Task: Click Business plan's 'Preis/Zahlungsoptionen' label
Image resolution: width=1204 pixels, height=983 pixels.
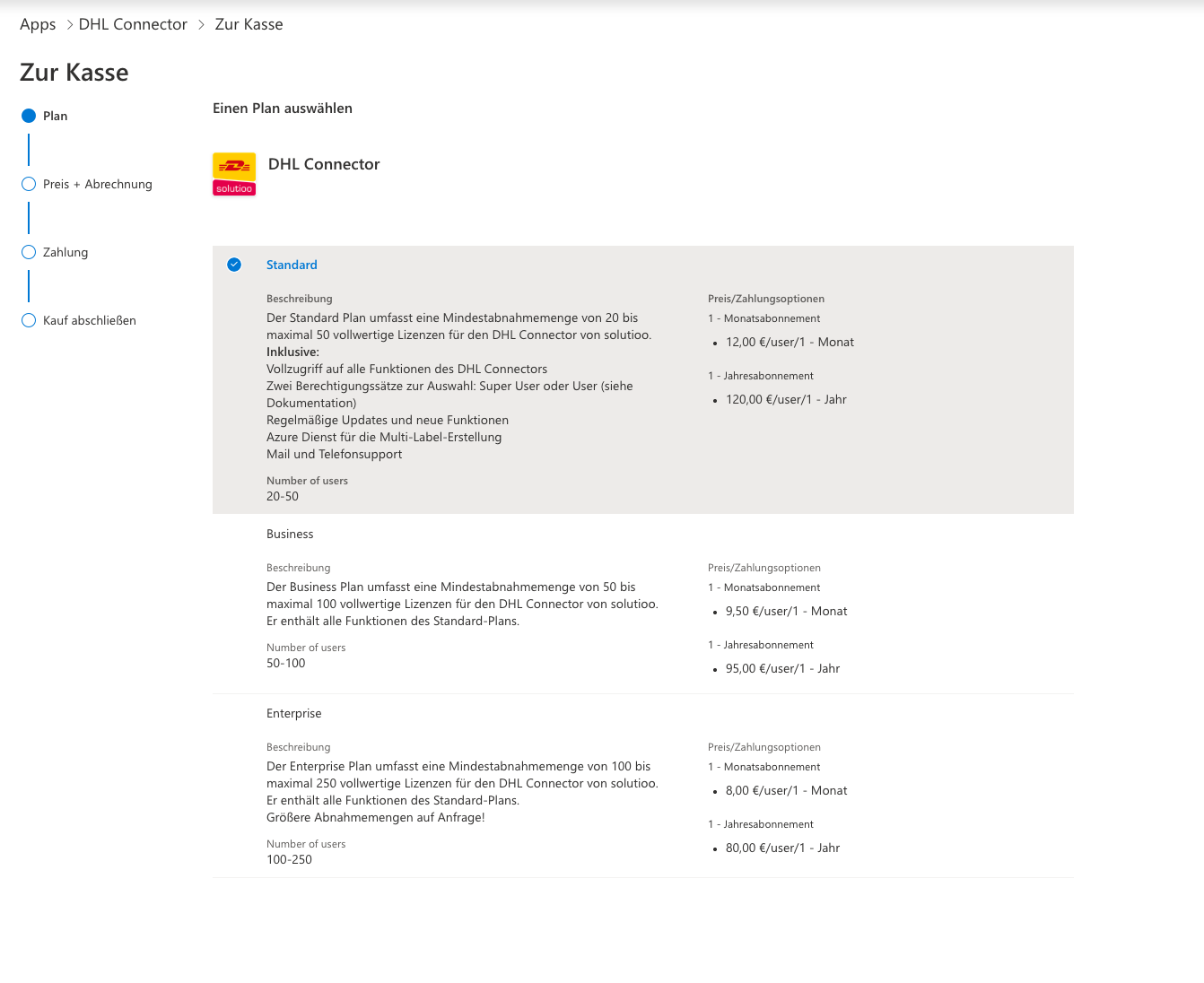Action: (763, 568)
